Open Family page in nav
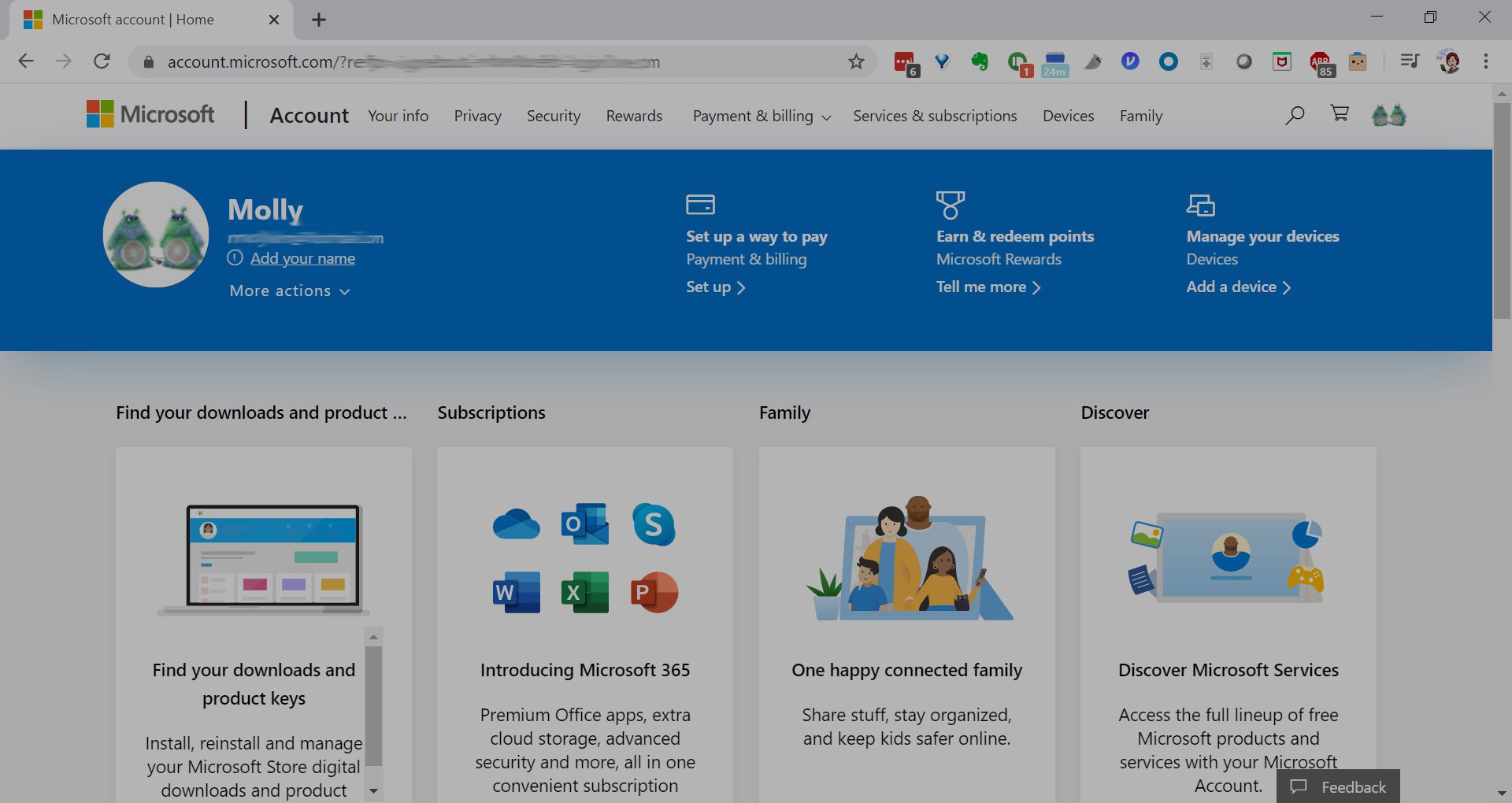 pyautogui.click(x=1141, y=116)
